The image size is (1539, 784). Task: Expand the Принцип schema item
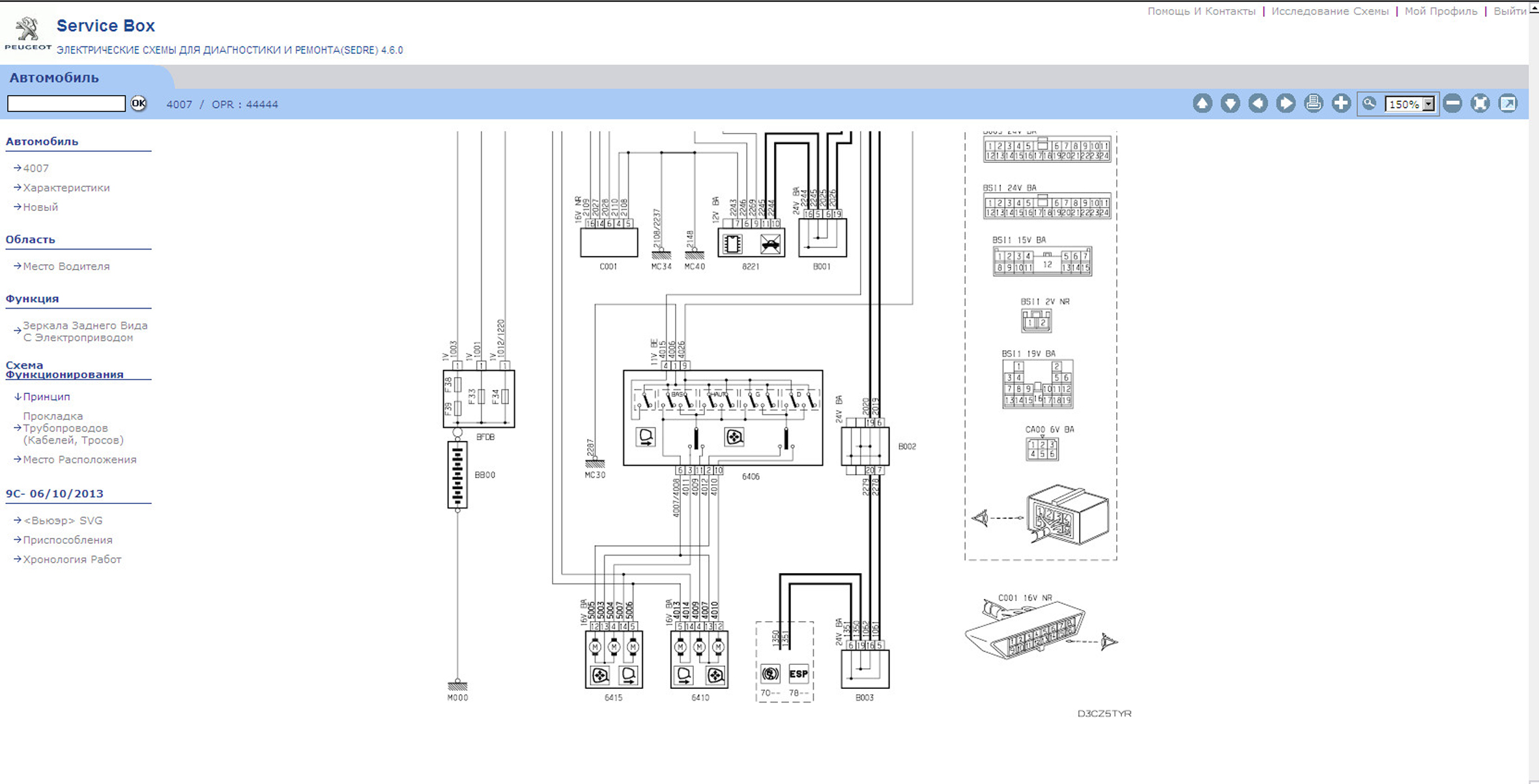(46, 397)
